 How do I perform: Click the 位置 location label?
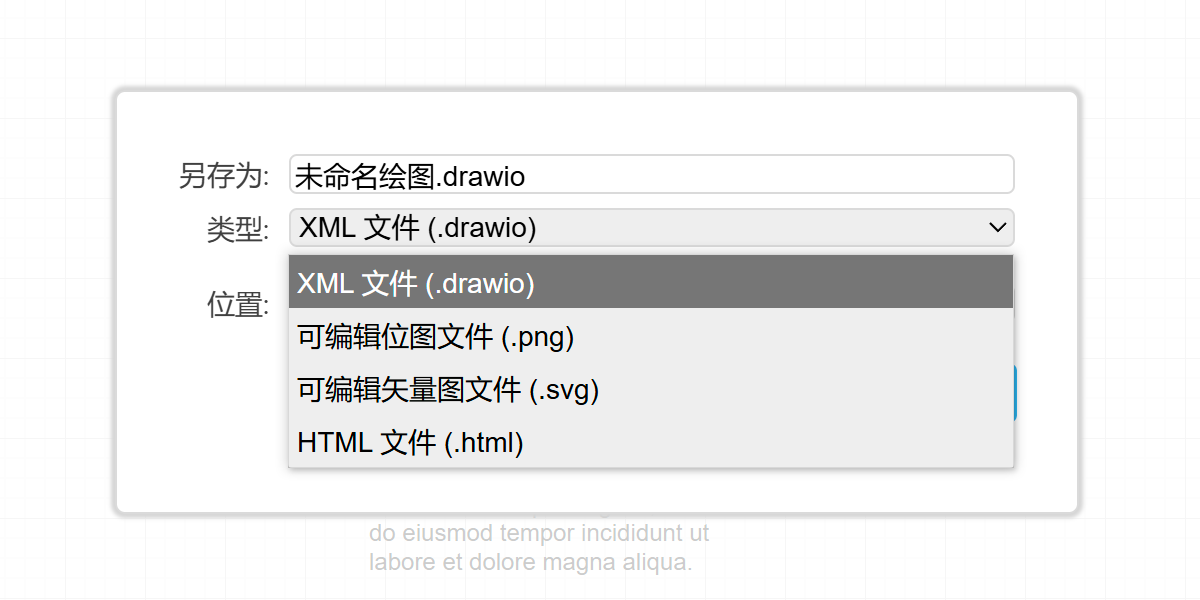point(236,305)
